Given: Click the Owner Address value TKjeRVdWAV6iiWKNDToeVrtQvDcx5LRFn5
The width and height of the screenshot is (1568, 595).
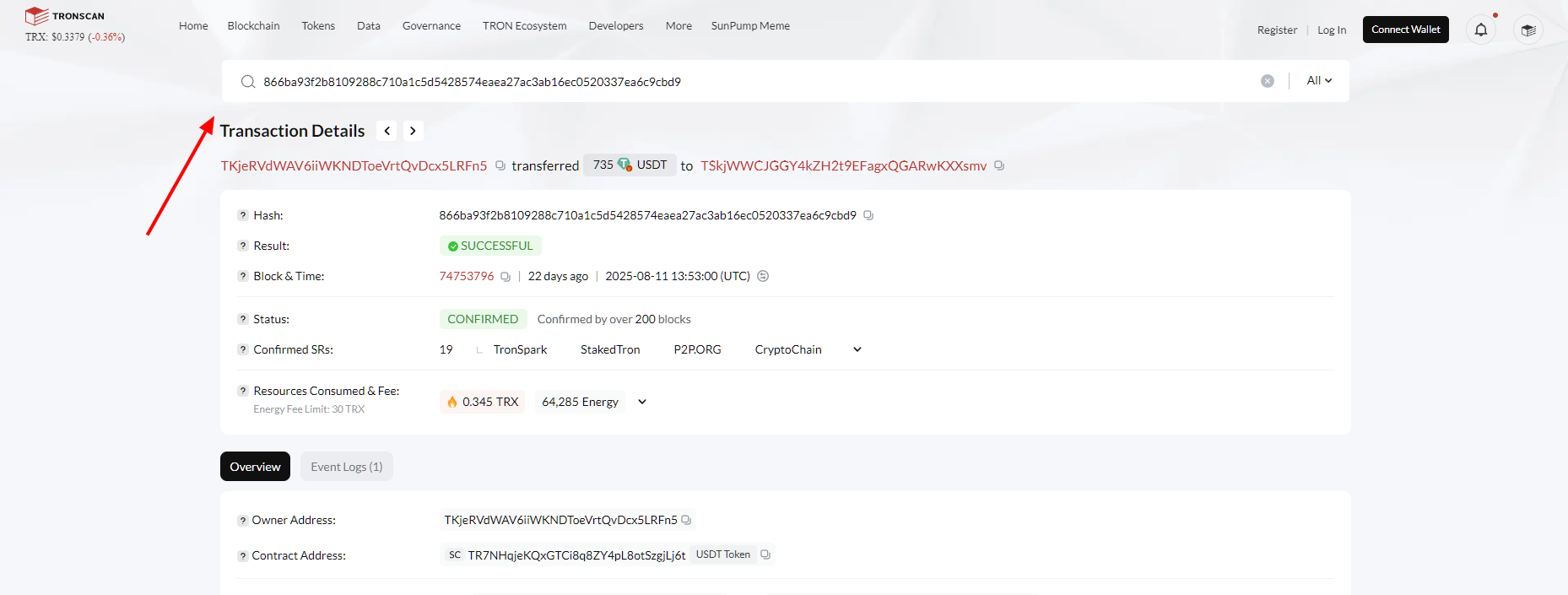Looking at the screenshot, I should [560, 520].
